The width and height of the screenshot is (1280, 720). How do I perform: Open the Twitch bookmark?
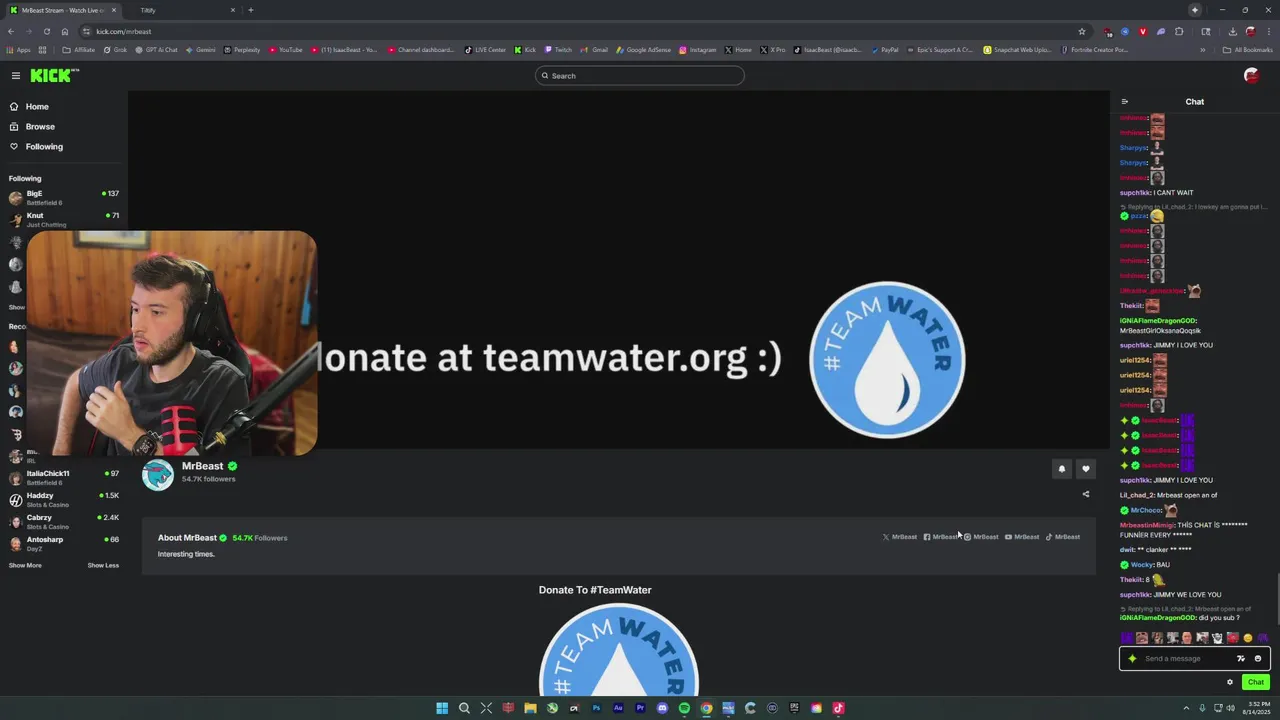558,50
